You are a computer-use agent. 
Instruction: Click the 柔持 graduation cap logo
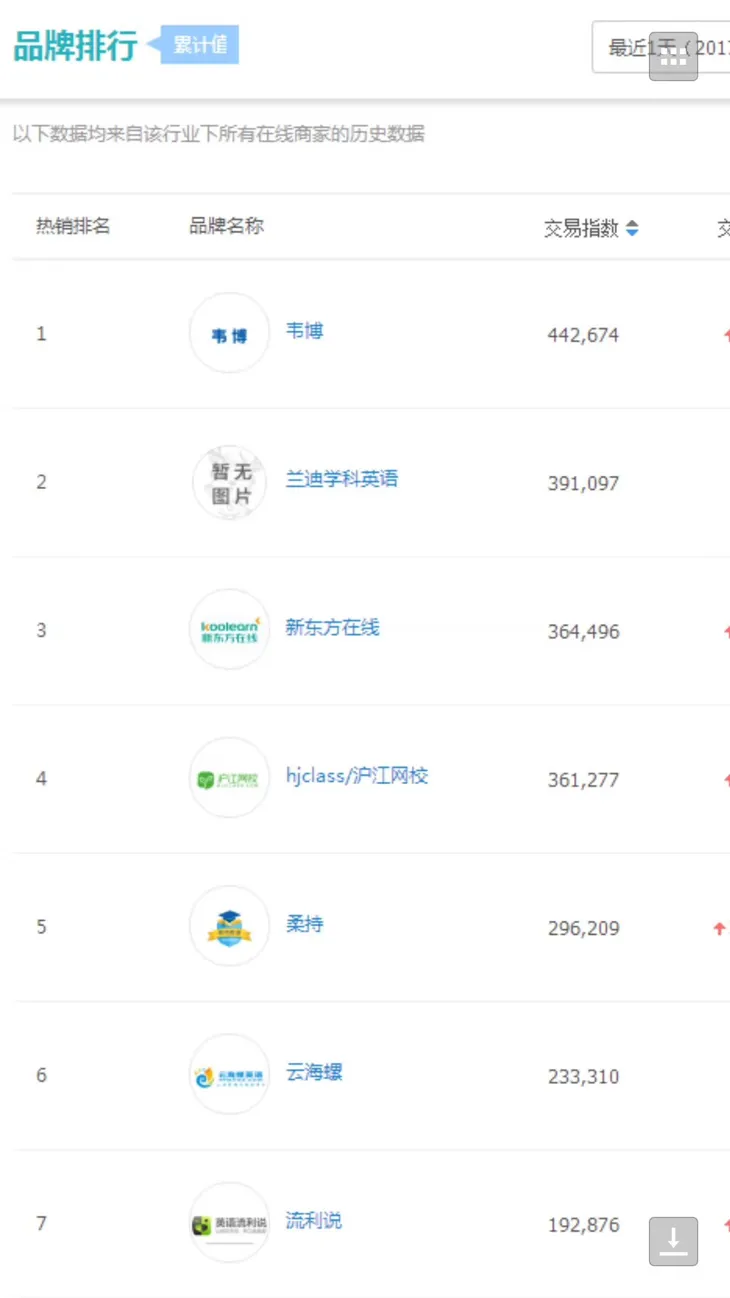pyautogui.click(x=229, y=926)
